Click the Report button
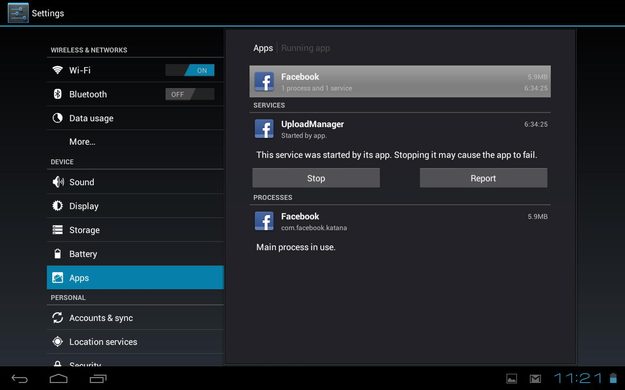This screenshot has height=390, width=625. tap(483, 178)
